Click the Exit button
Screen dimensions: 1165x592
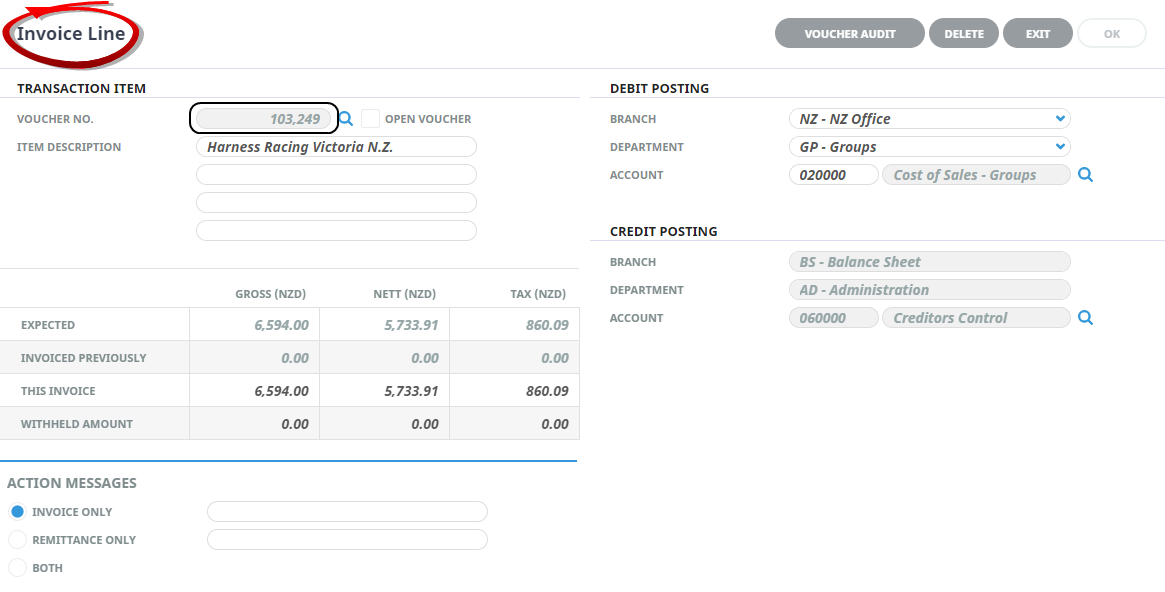click(1038, 34)
